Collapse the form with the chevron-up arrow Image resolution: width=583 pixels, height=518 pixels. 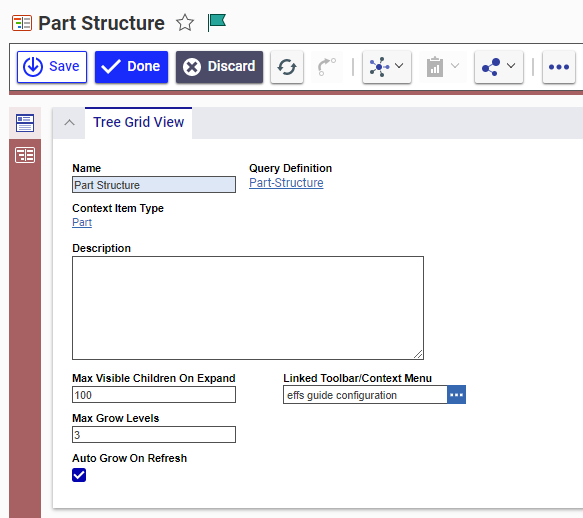(x=70, y=122)
